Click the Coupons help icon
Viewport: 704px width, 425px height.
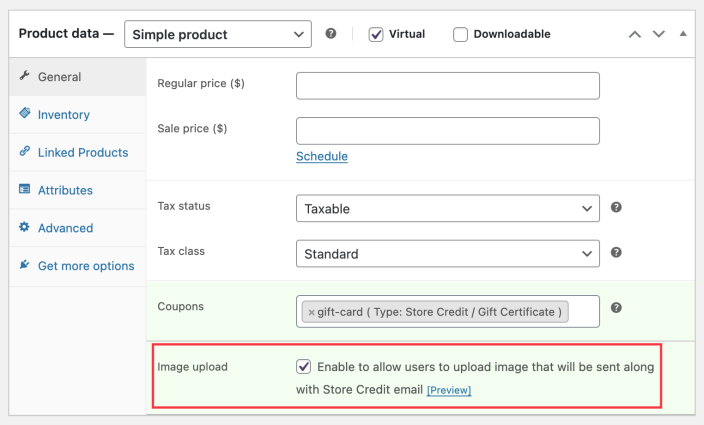coord(616,308)
